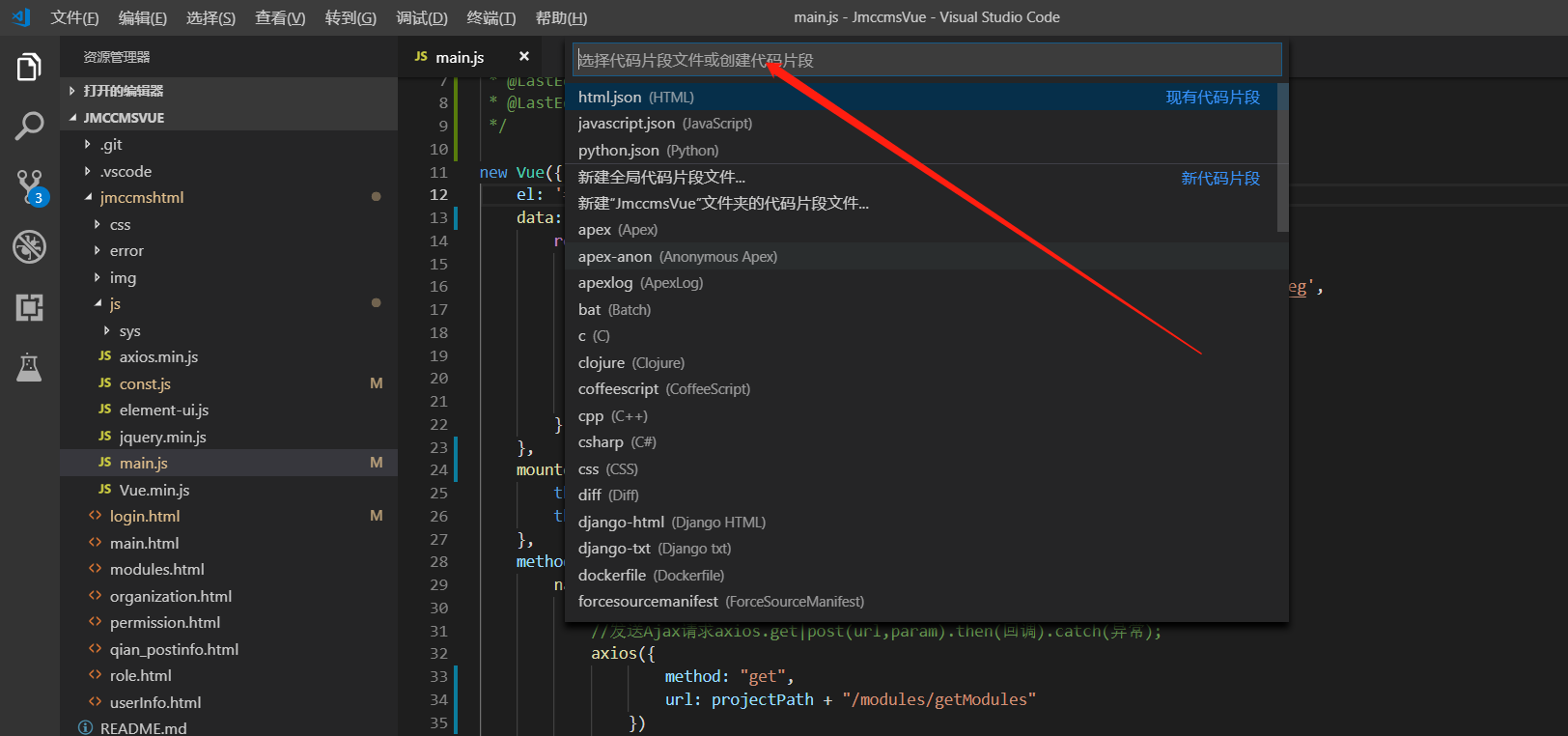
Task: Pick the clojure language entry
Action: [922, 362]
